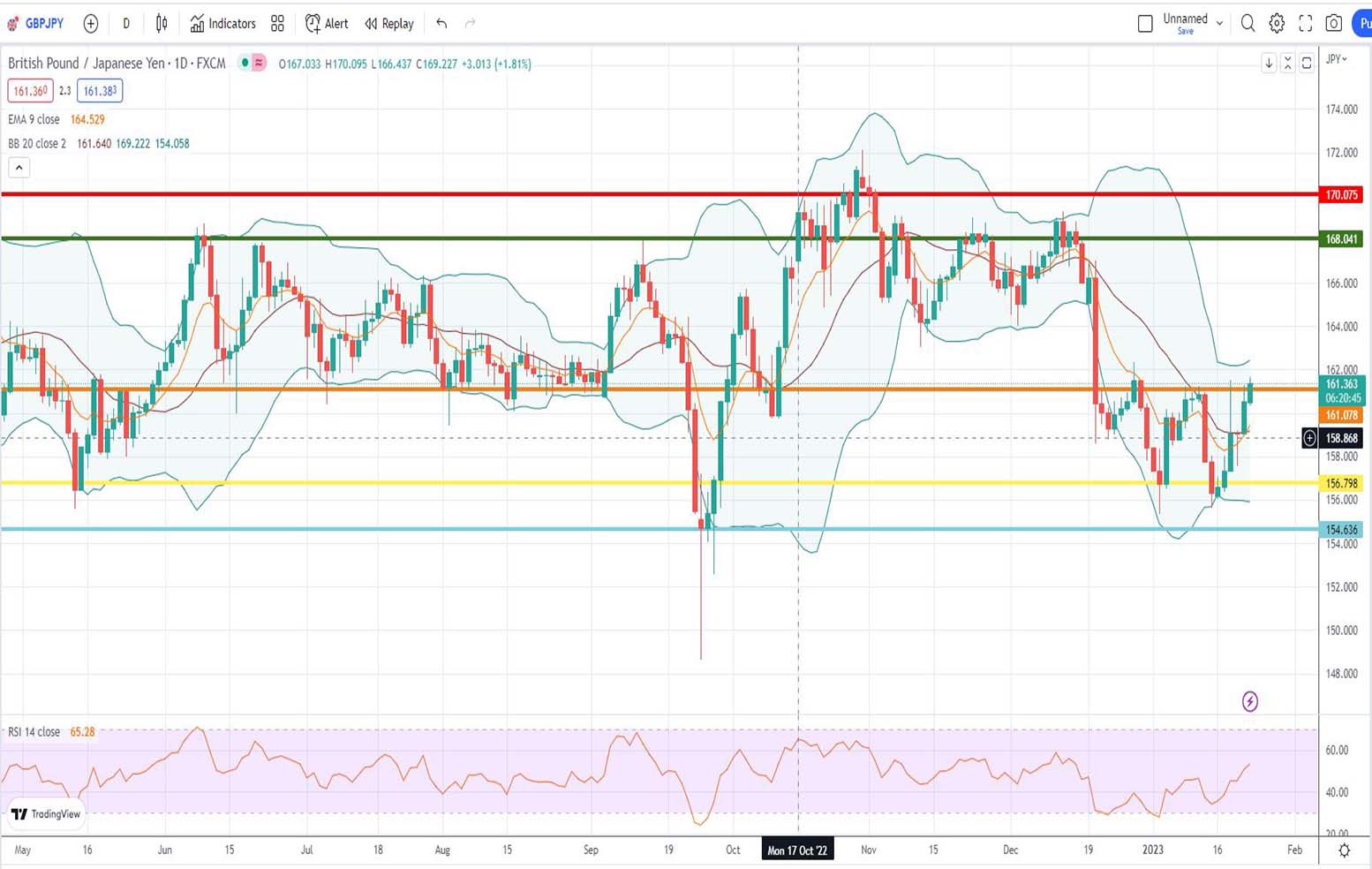Click the Alert button

click(327, 24)
